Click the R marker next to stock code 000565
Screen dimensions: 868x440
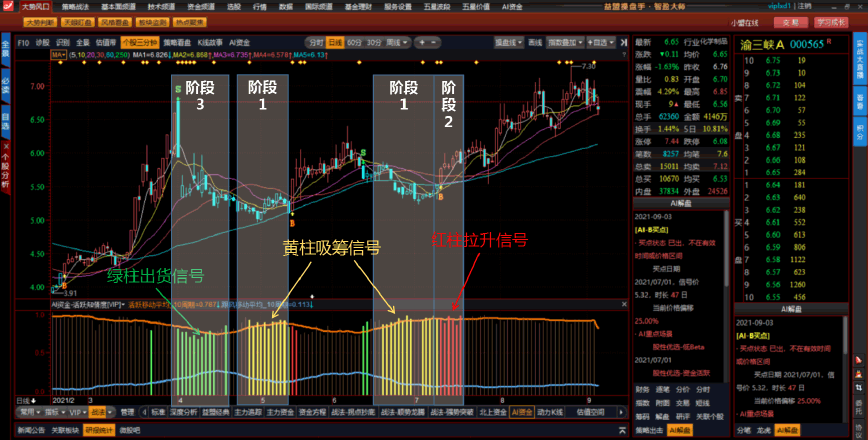coord(829,42)
